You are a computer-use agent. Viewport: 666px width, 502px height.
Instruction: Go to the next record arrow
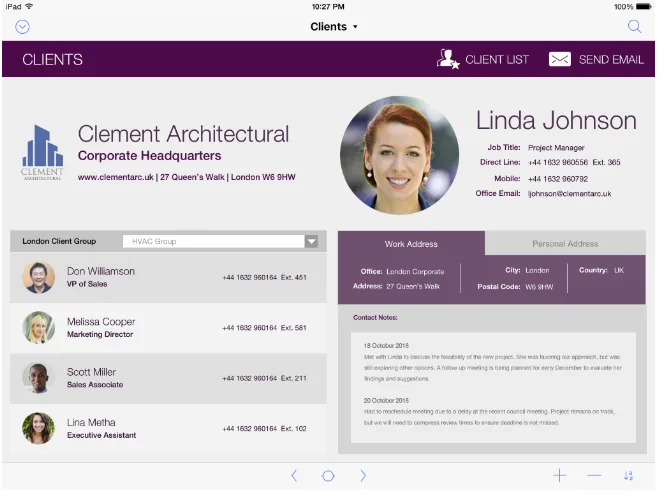point(363,475)
